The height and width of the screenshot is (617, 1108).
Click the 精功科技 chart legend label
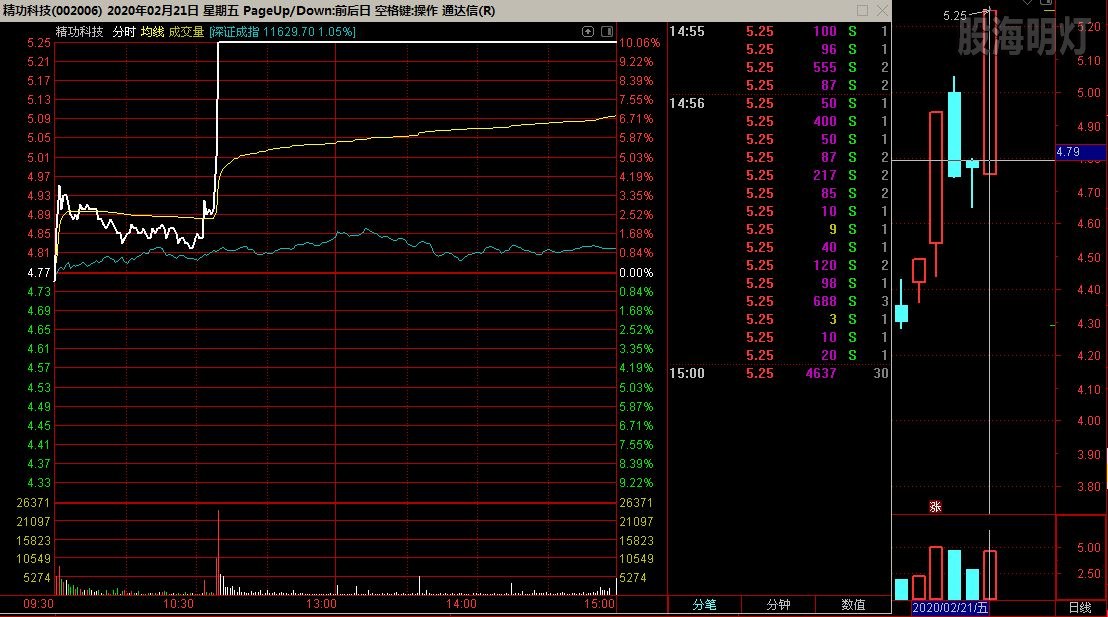[x=80, y=32]
